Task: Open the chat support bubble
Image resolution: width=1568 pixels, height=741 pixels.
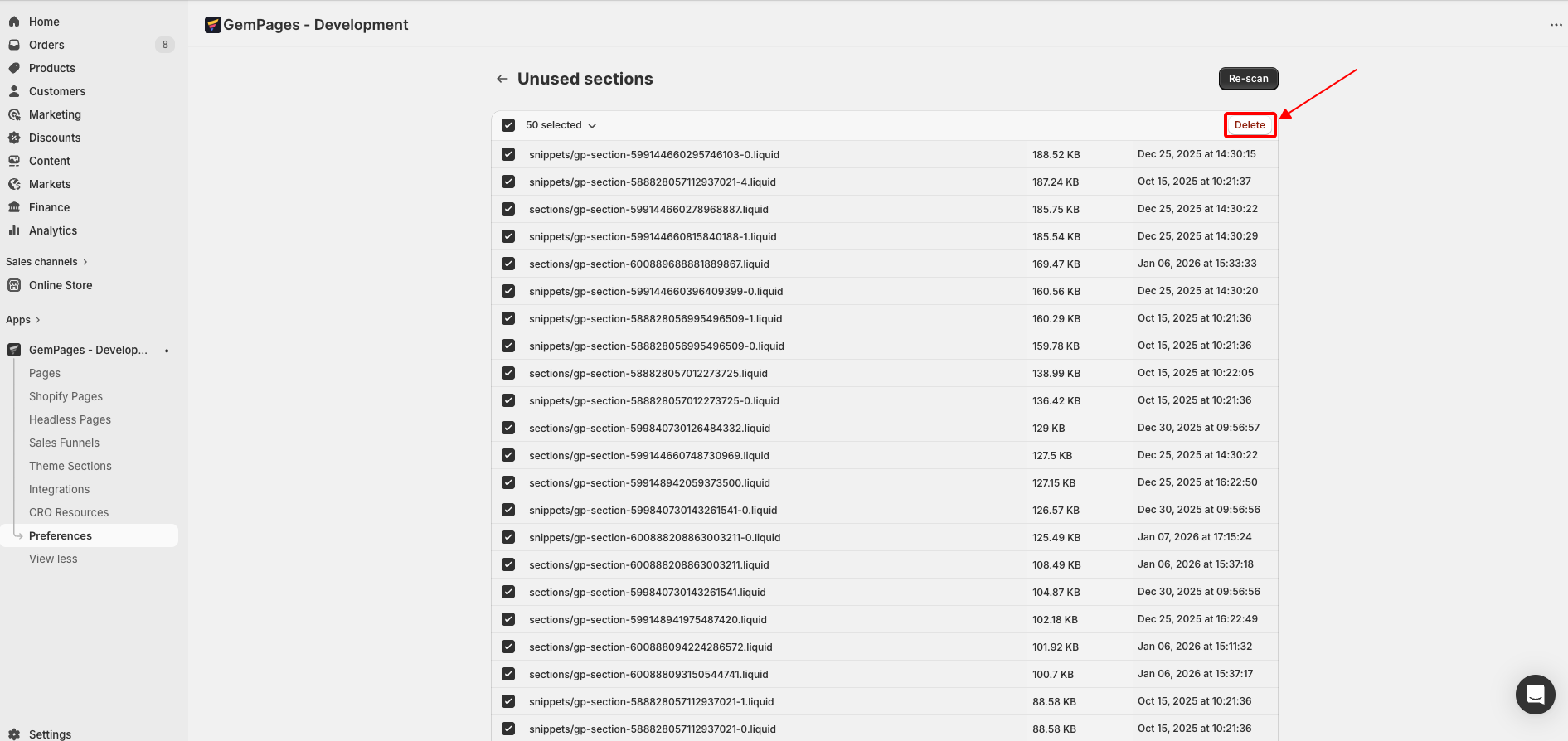Action: (x=1535, y=695)
